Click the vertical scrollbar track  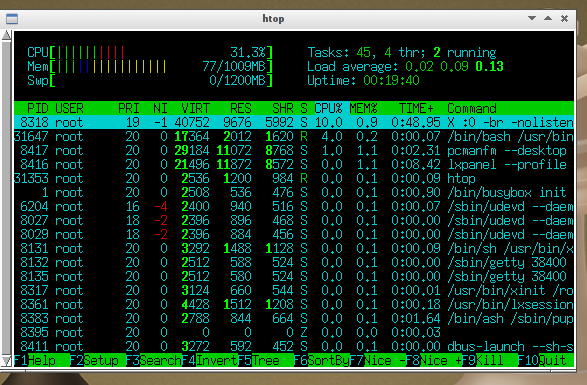coord(6,198)
